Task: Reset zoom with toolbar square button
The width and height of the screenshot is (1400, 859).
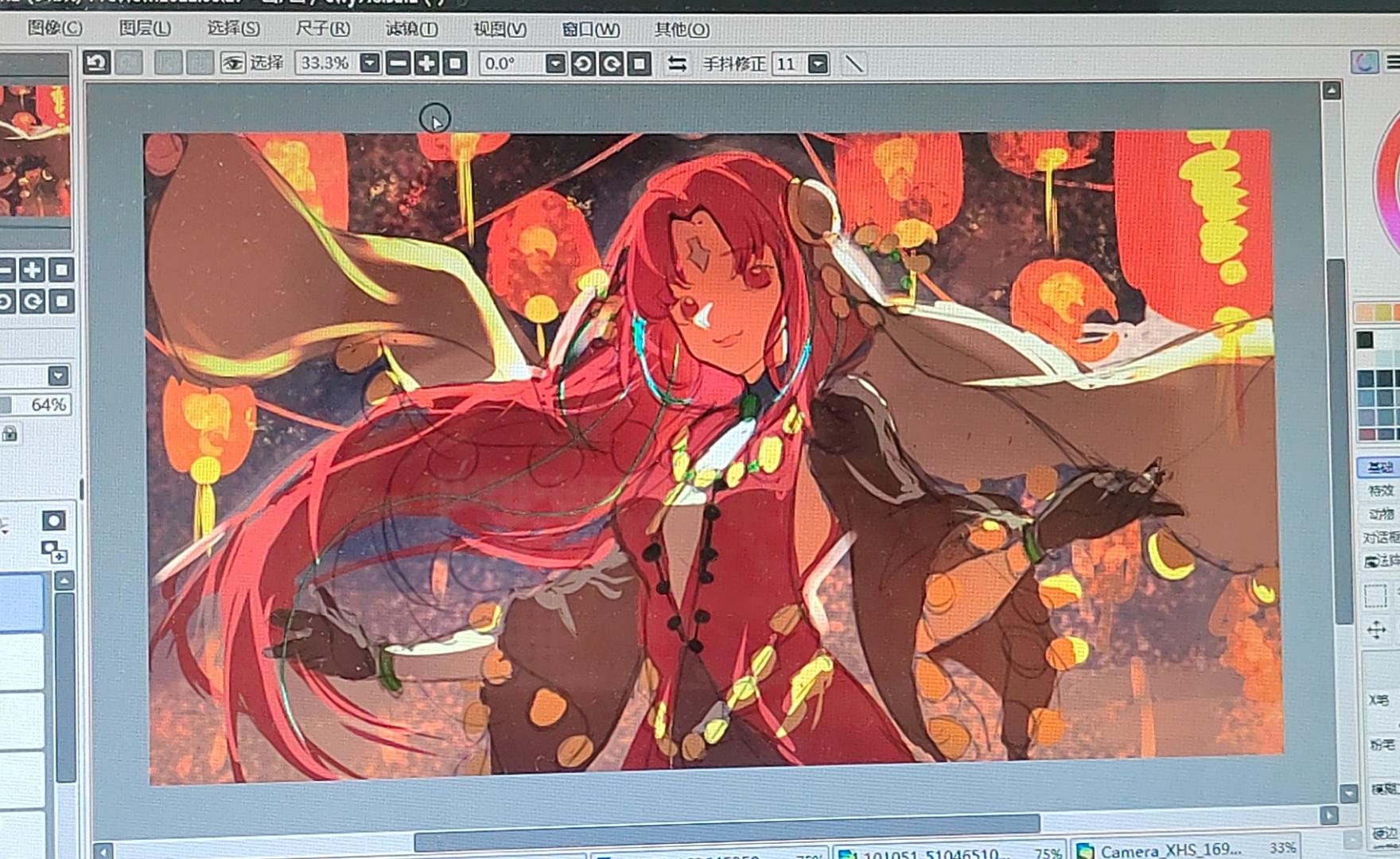Action: 455,63
